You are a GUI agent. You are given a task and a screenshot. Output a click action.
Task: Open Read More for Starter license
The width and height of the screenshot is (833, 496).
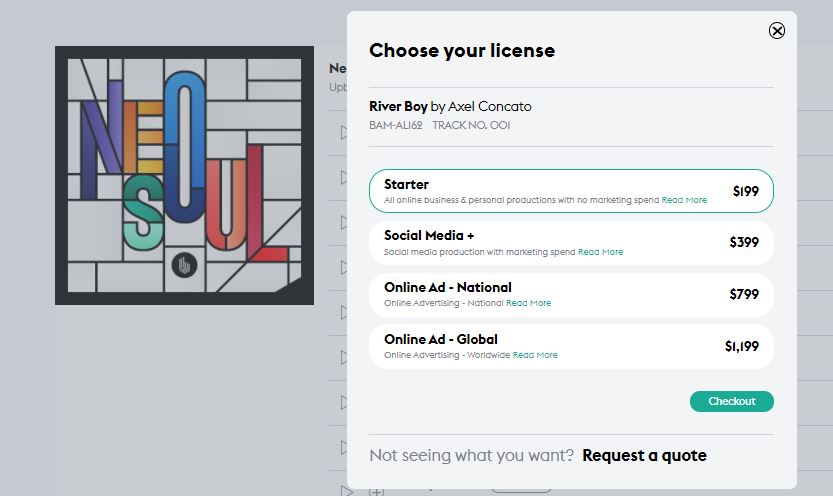(684, 200)
